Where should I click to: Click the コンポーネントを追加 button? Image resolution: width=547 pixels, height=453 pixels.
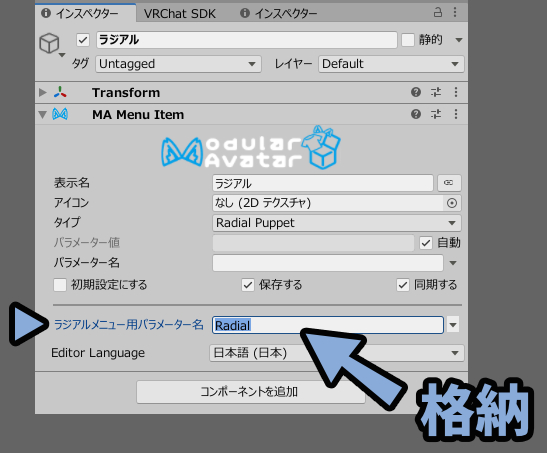(250, 392)
